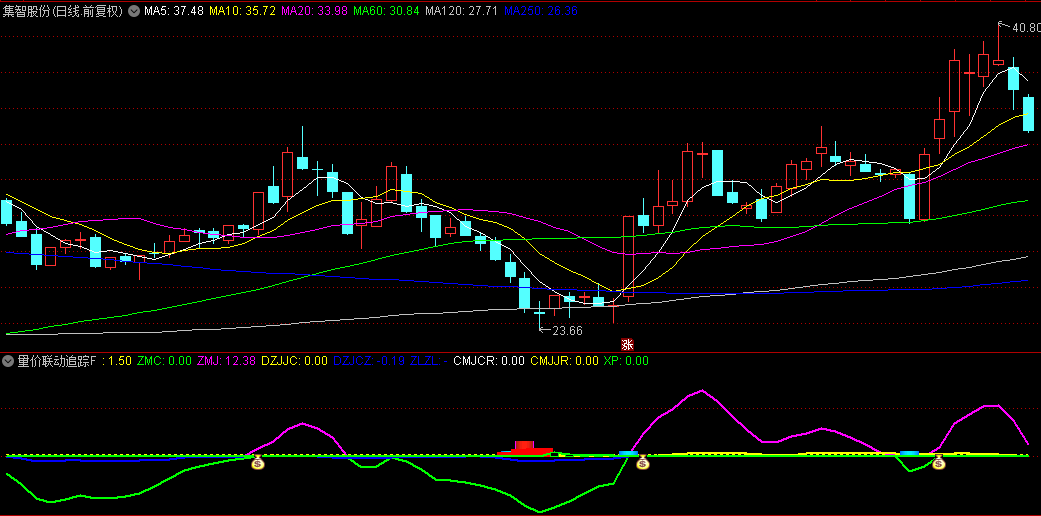The height and width of the screenshot is (516, 1041).
Task: Click the yellow 1.50 indicator value
Action: [120, 361]
